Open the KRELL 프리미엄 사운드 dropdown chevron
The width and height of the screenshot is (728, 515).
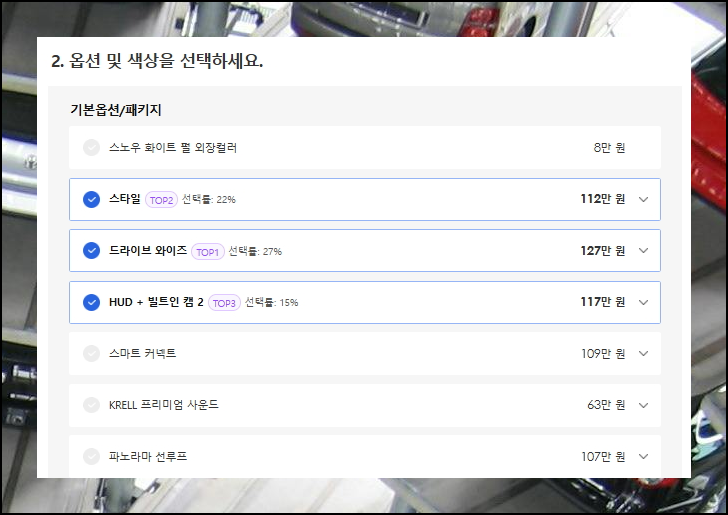pyautogui.click(x=644, y=405)
